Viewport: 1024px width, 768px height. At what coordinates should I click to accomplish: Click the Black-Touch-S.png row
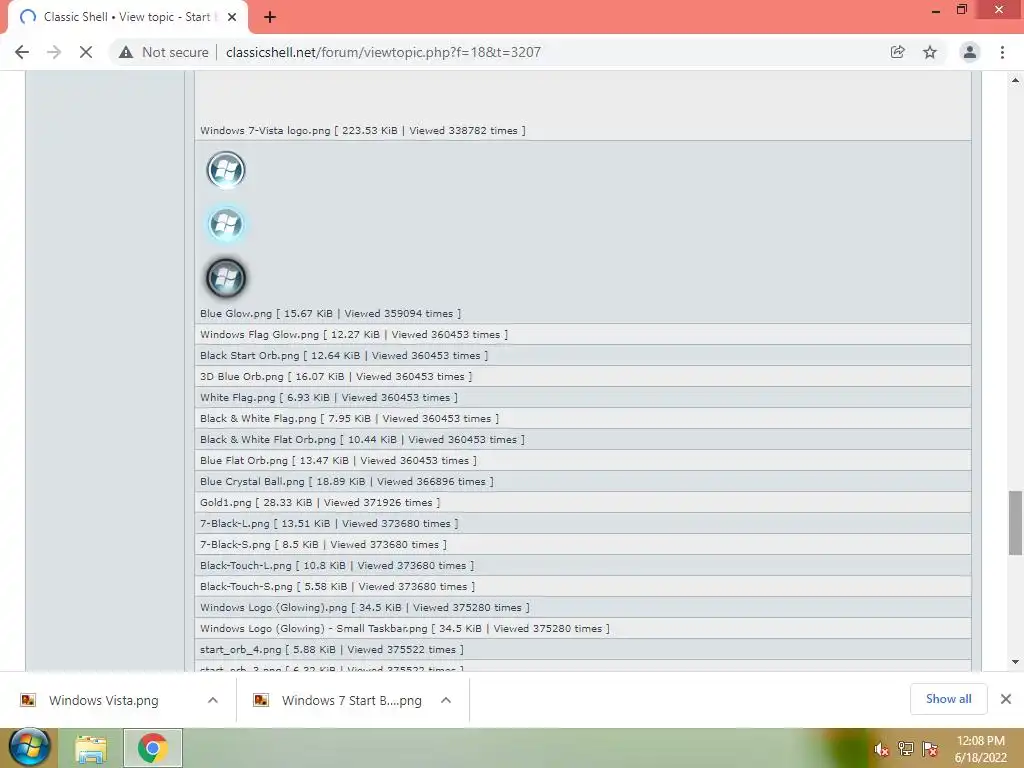point(583,586)
